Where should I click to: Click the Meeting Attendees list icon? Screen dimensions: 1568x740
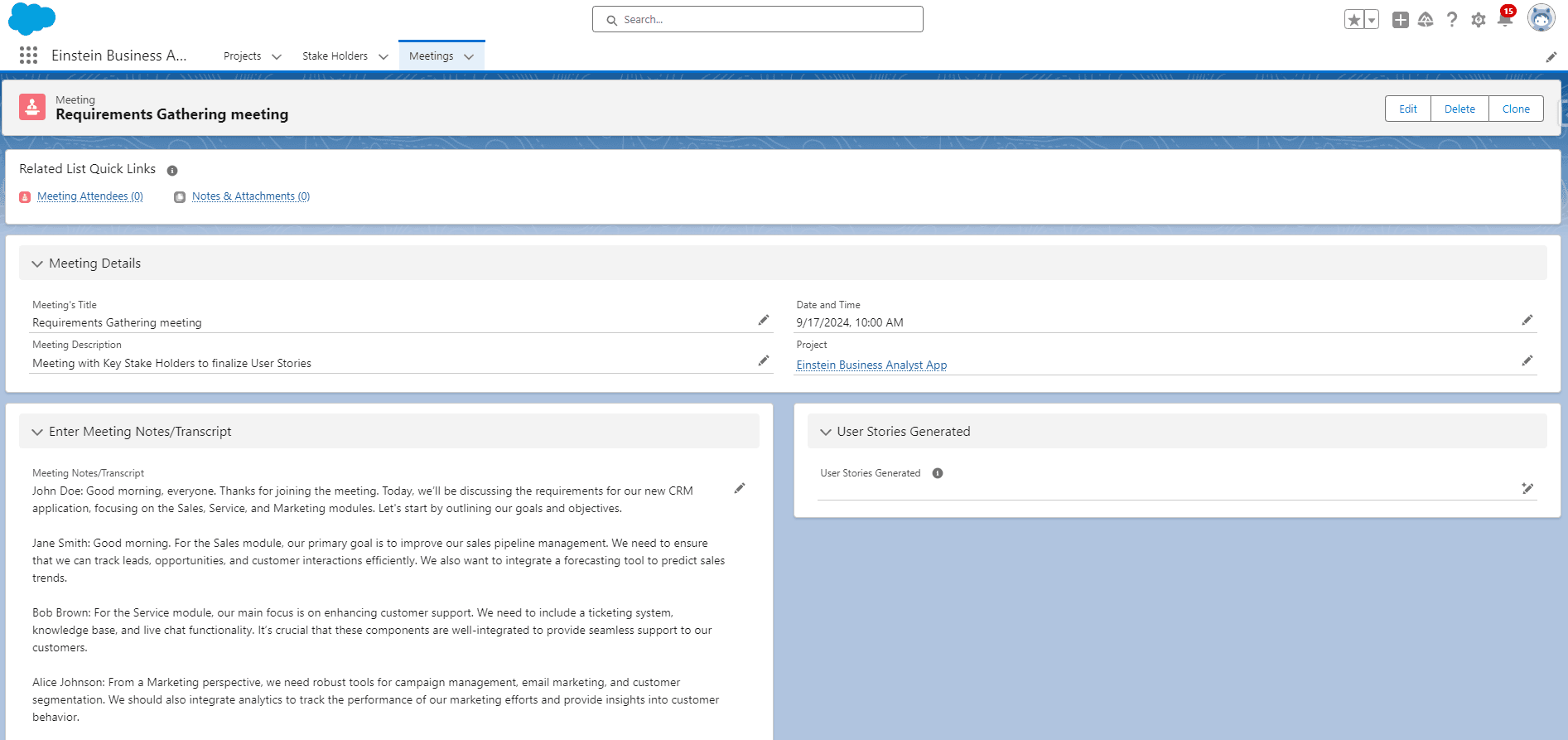pos(25,197)
